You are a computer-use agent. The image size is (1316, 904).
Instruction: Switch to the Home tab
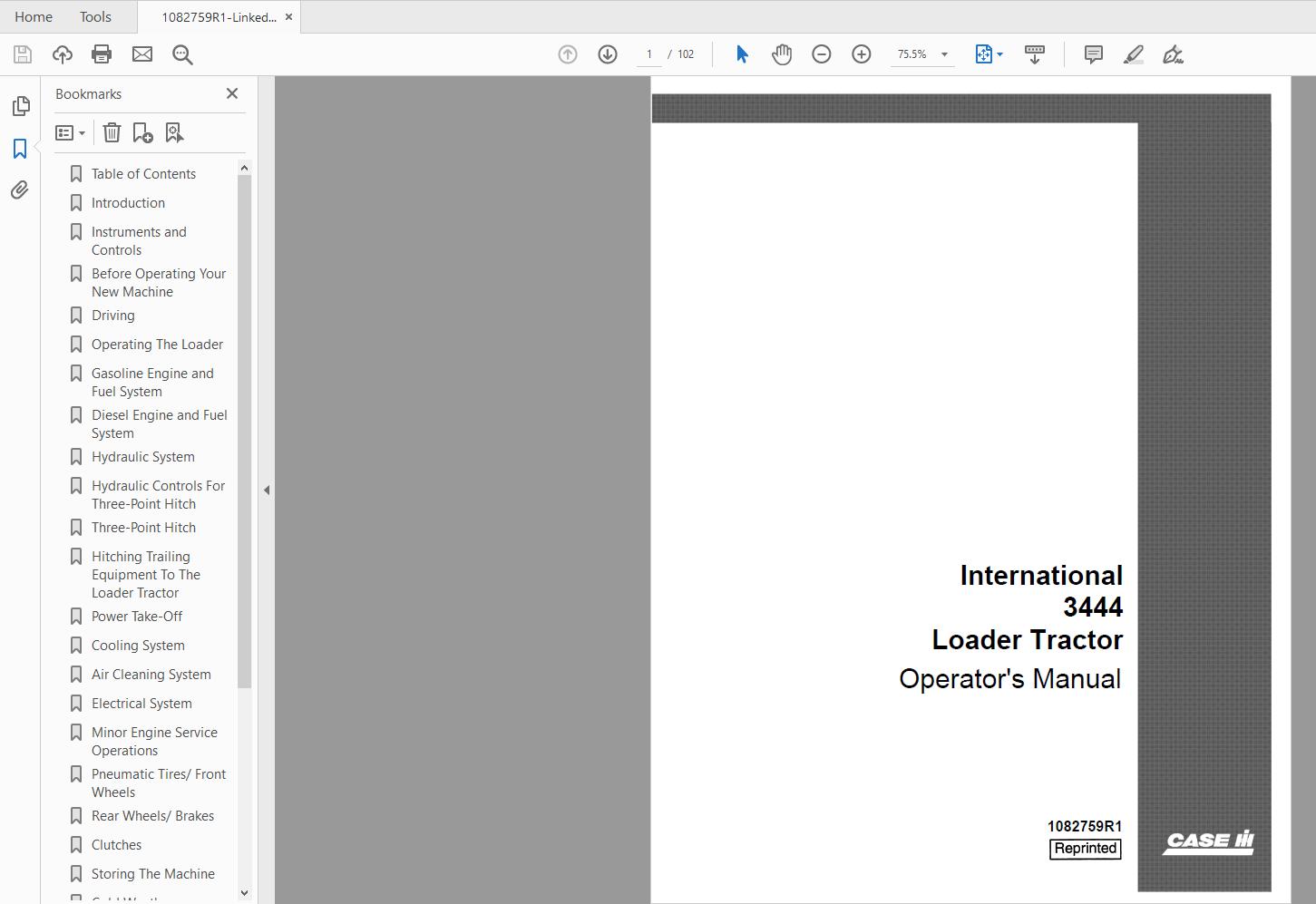pos(34,17)
